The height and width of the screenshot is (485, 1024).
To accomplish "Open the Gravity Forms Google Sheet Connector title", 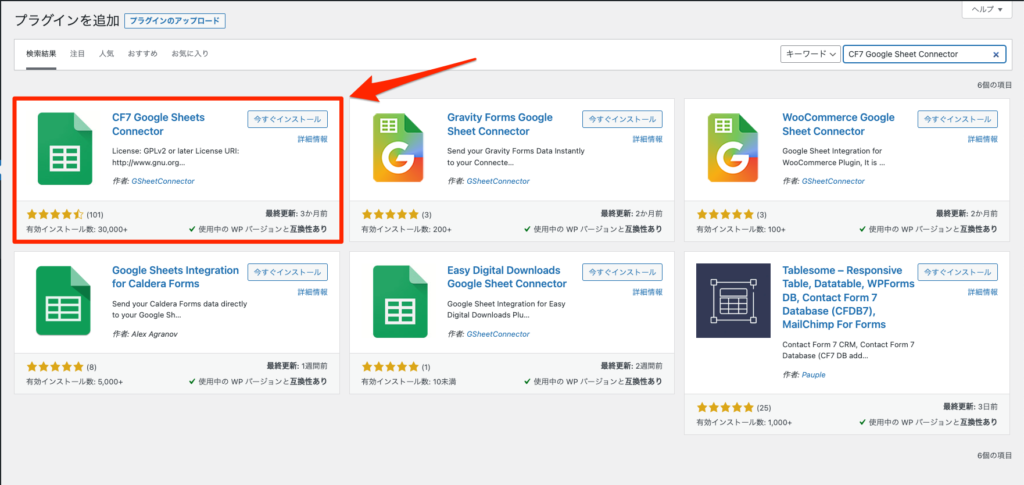I will [500, 124].
